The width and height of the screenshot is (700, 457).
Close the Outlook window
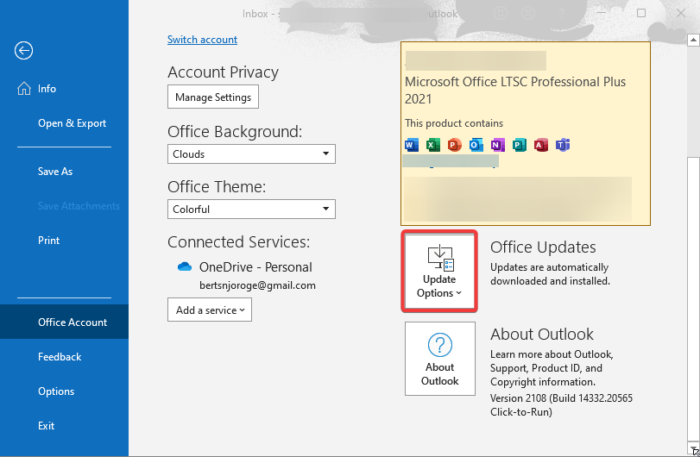[681, 13]
